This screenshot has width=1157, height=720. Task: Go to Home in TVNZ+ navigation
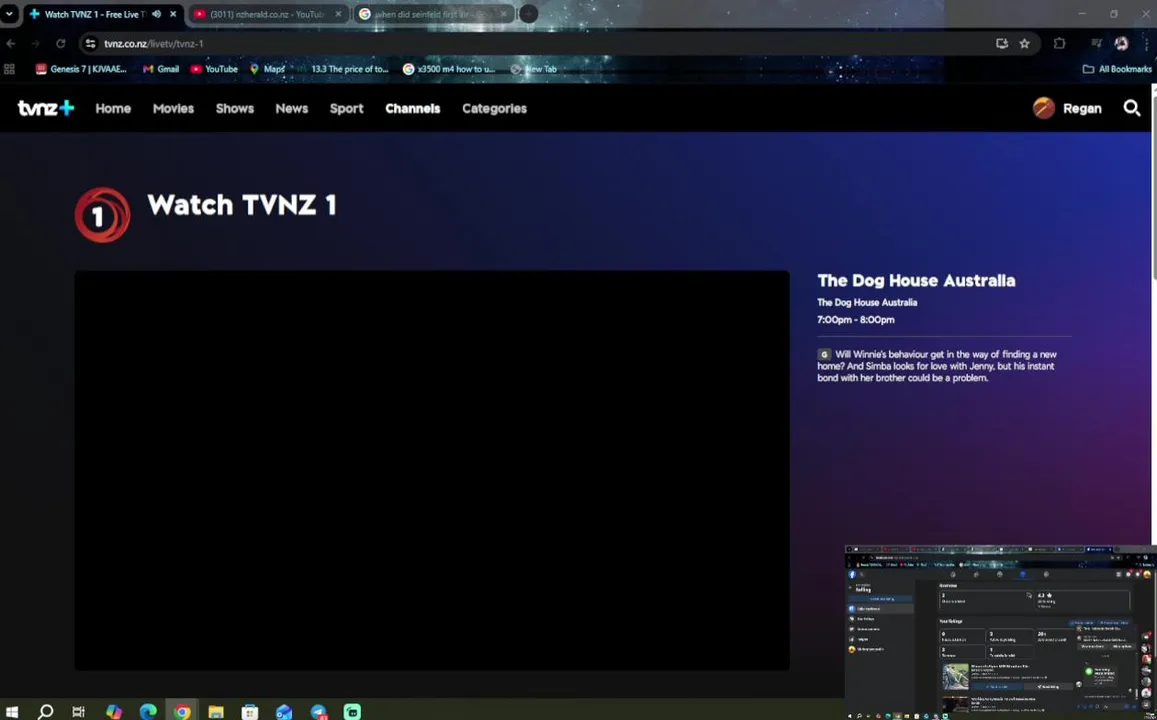point(113,108)
